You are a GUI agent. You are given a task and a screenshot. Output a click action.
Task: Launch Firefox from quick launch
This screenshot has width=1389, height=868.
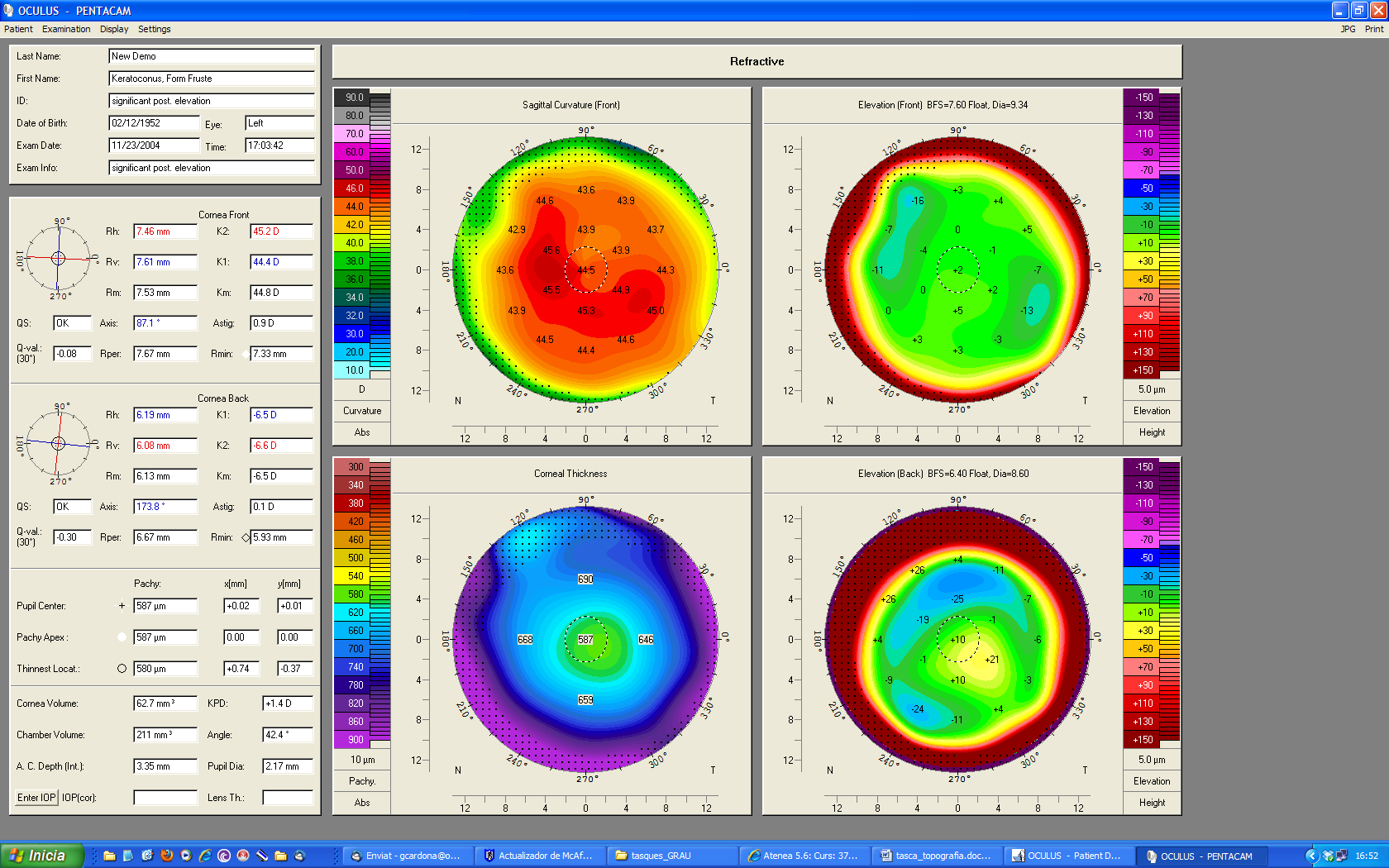tap(166, 856)
